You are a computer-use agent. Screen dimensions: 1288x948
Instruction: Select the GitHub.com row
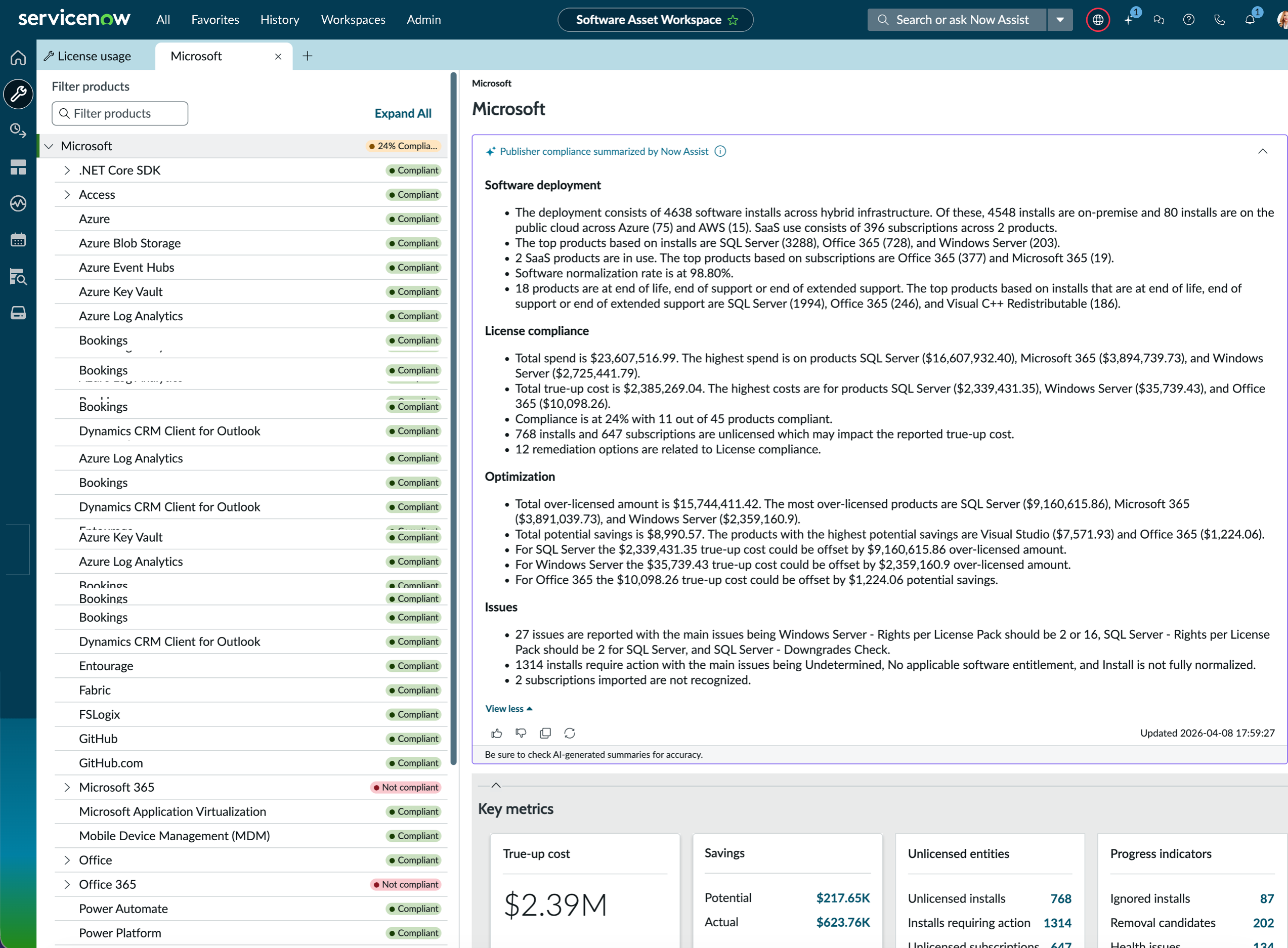coord(251,763)
